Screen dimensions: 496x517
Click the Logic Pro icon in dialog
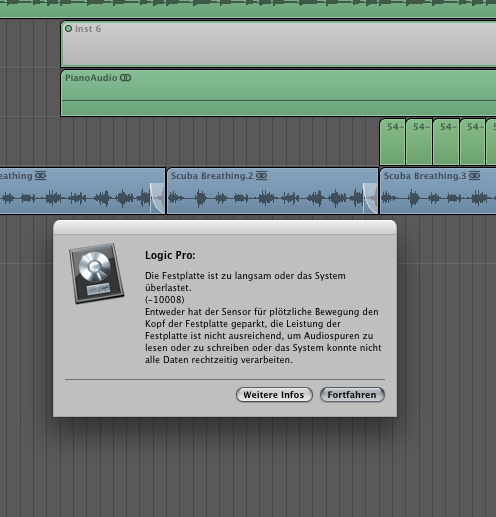pos(96,273)
